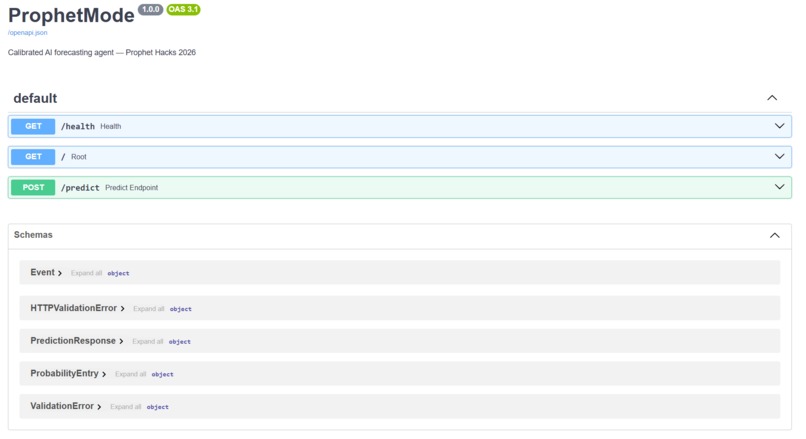Click the /predict path text

tap(80, 188)
